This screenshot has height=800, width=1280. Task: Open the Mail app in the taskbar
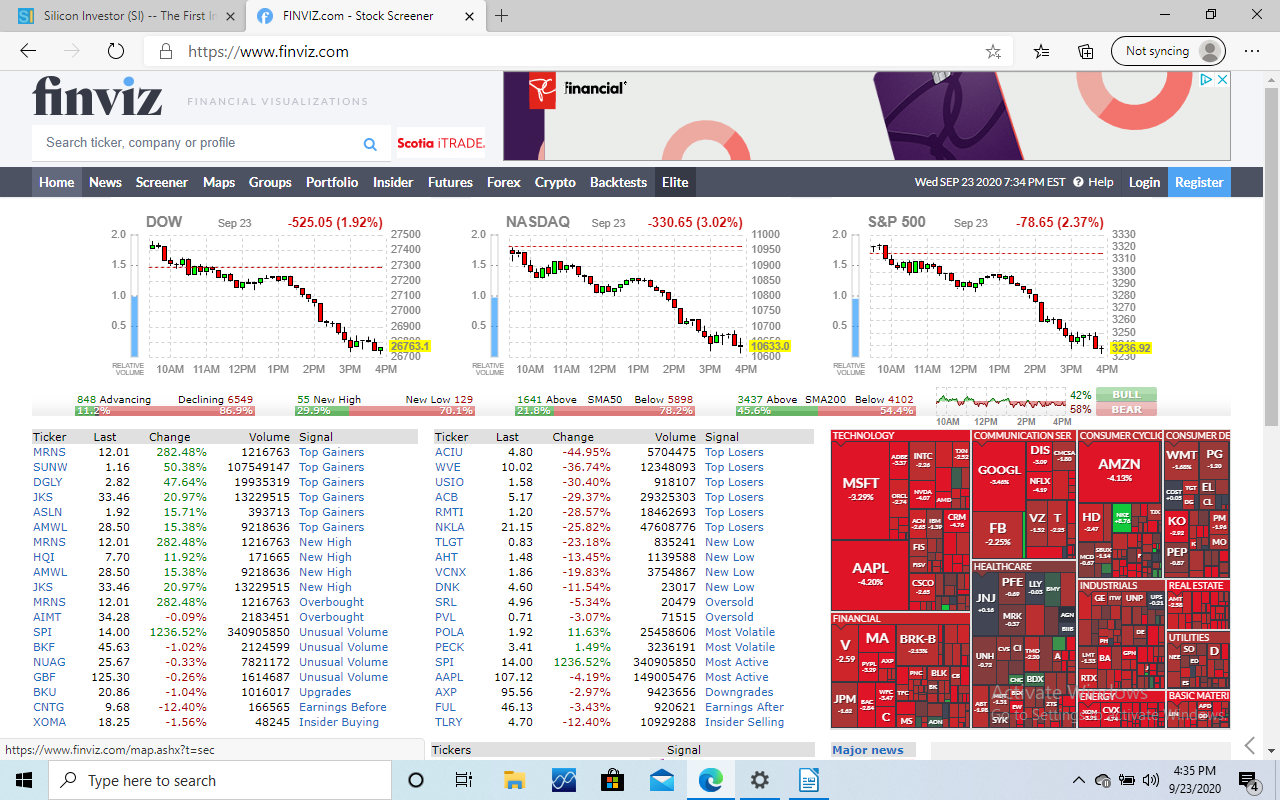(661, 780)
